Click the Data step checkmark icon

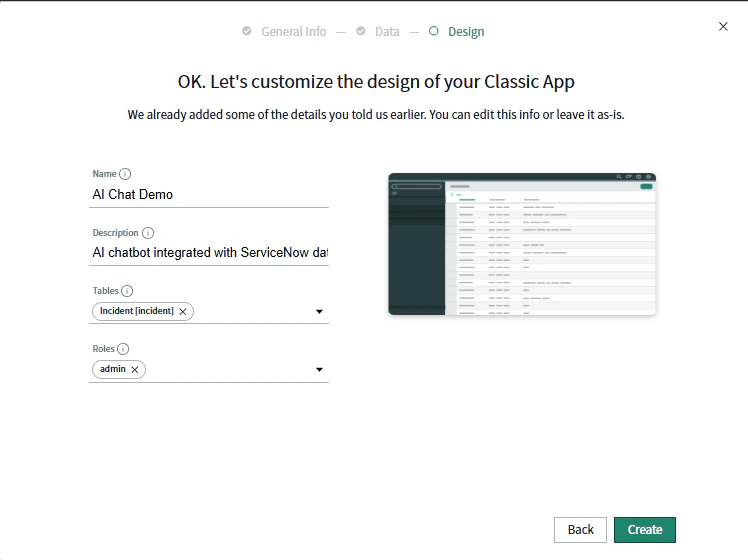(361, 31)
